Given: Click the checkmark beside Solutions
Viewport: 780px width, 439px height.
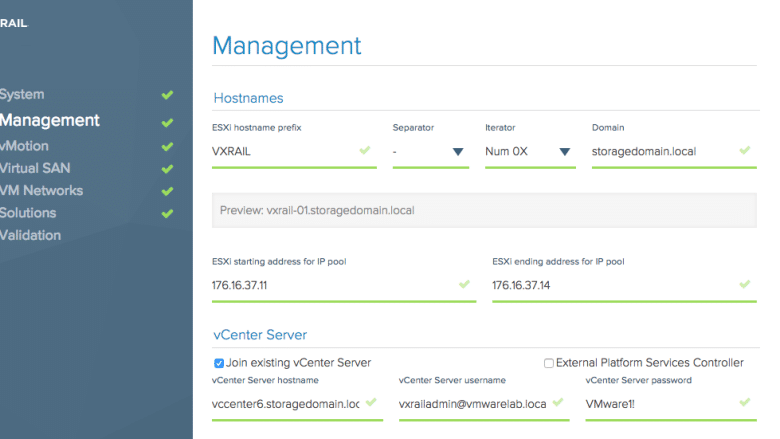Looking at the screenshot, I should tap(167, 214).
